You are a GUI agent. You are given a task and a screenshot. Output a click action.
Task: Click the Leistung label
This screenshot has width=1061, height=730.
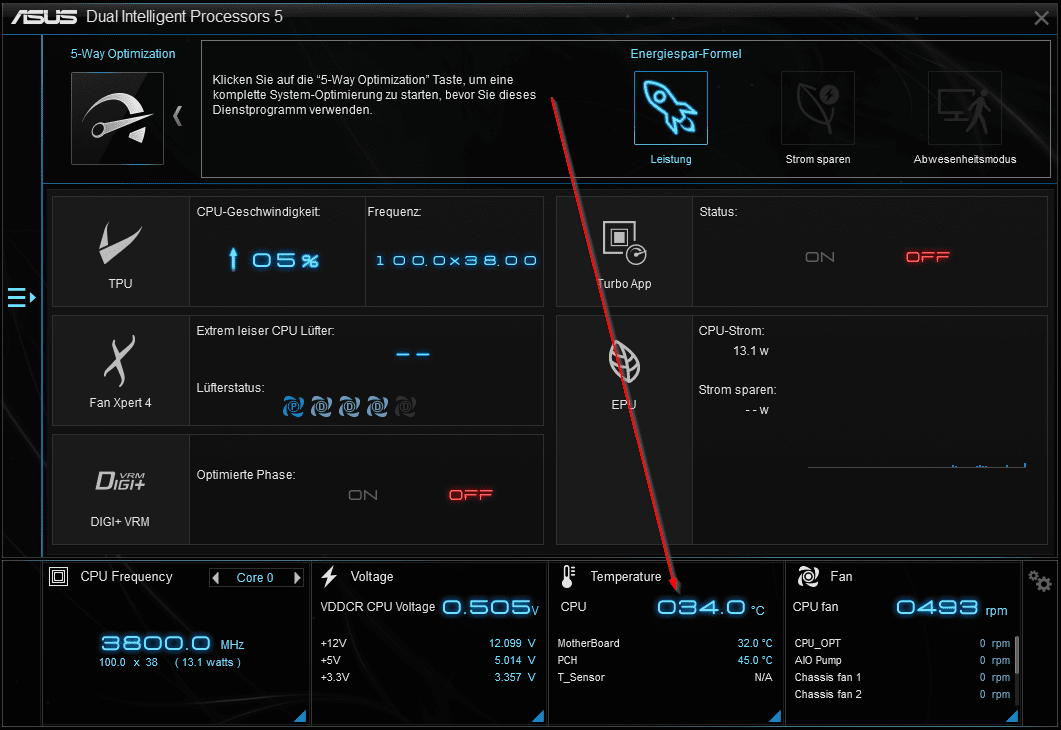coord(671,159)
